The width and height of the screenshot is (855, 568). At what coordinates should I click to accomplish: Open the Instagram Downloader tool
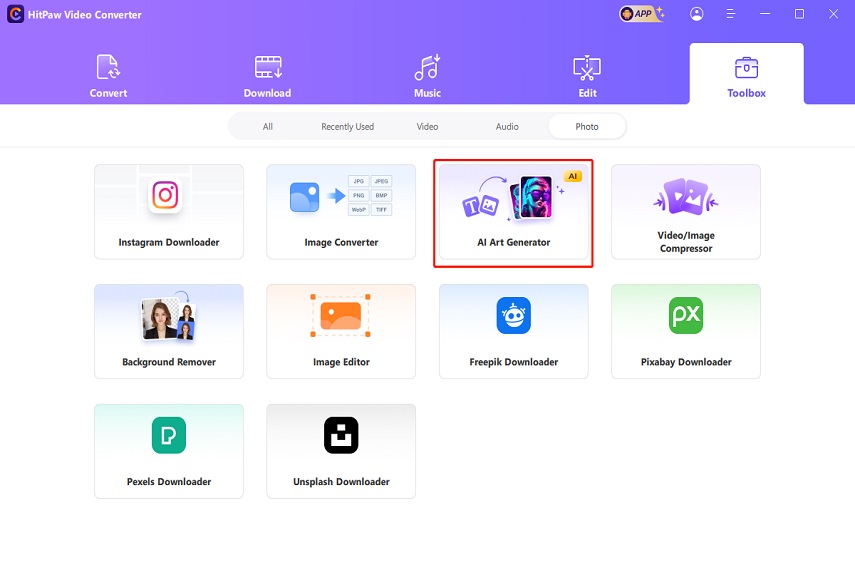(x=169, y=212)
